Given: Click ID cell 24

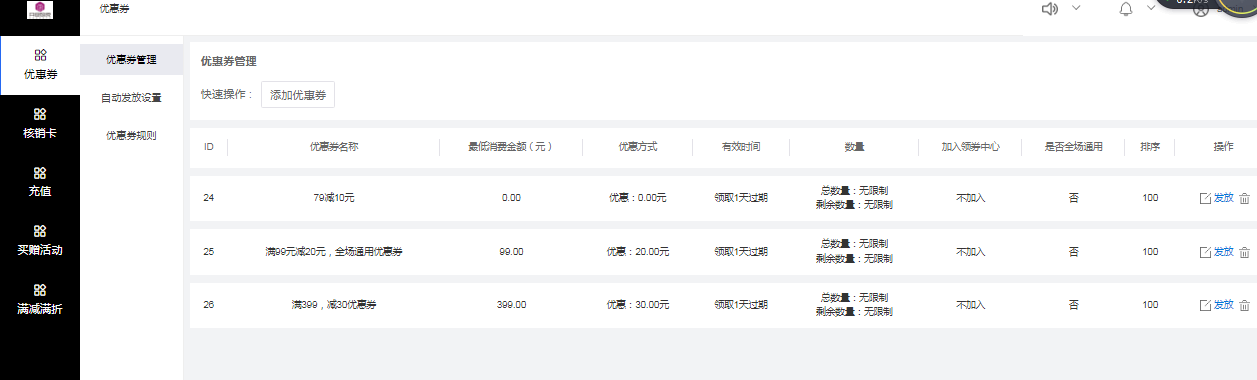Looking at the screenshot, I should tap(208, 198).
